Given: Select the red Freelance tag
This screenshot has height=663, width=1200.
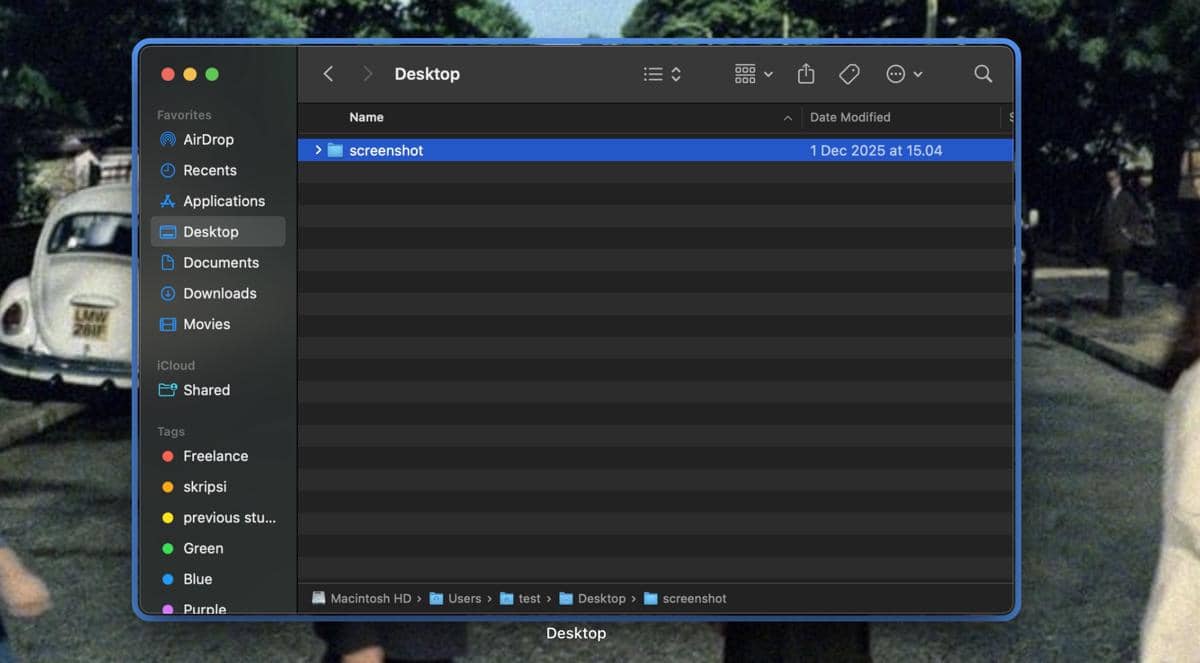Looking at the screenshot, I should (215, 456).
